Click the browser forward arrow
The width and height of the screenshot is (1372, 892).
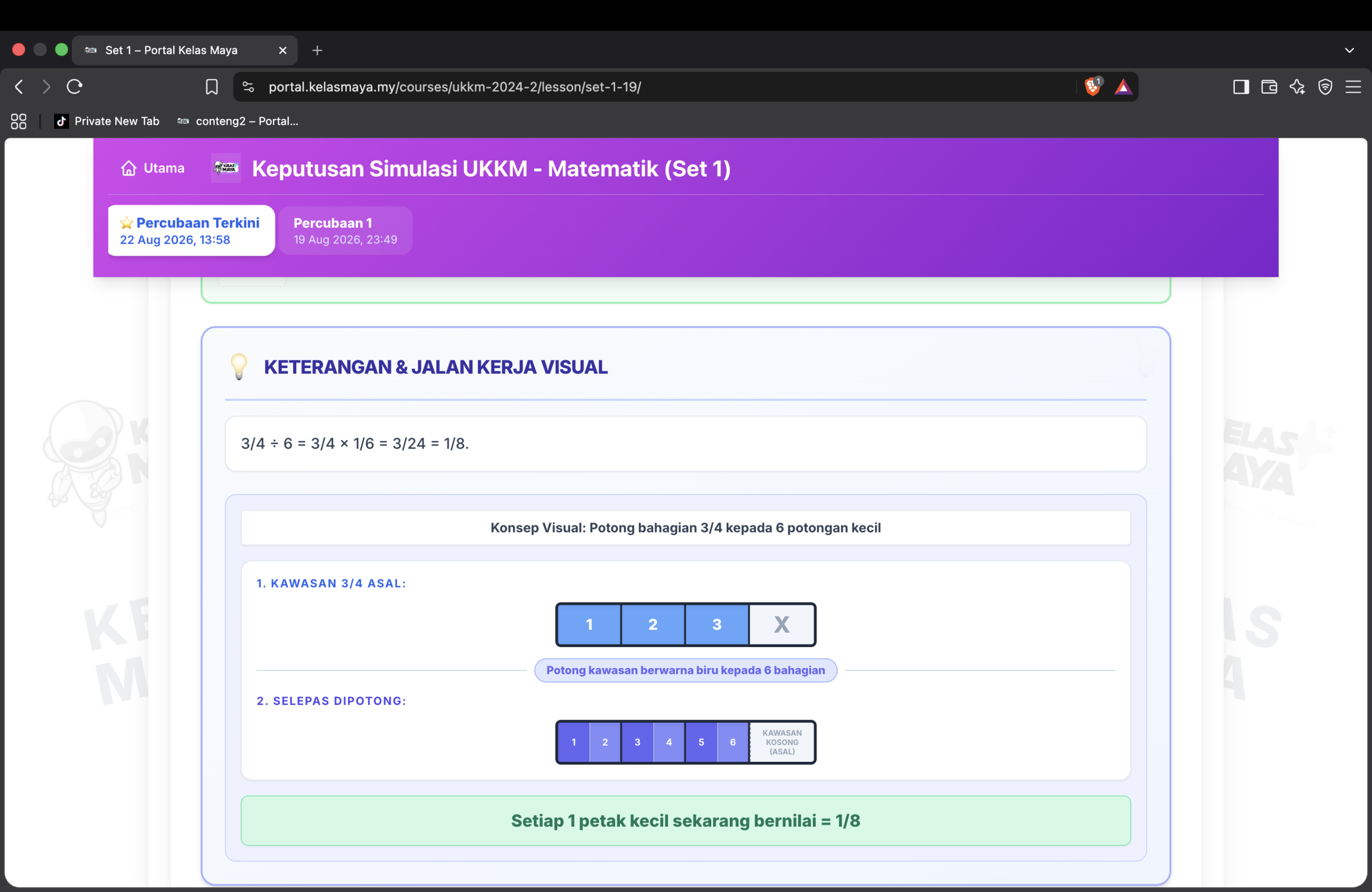(47, 87)
